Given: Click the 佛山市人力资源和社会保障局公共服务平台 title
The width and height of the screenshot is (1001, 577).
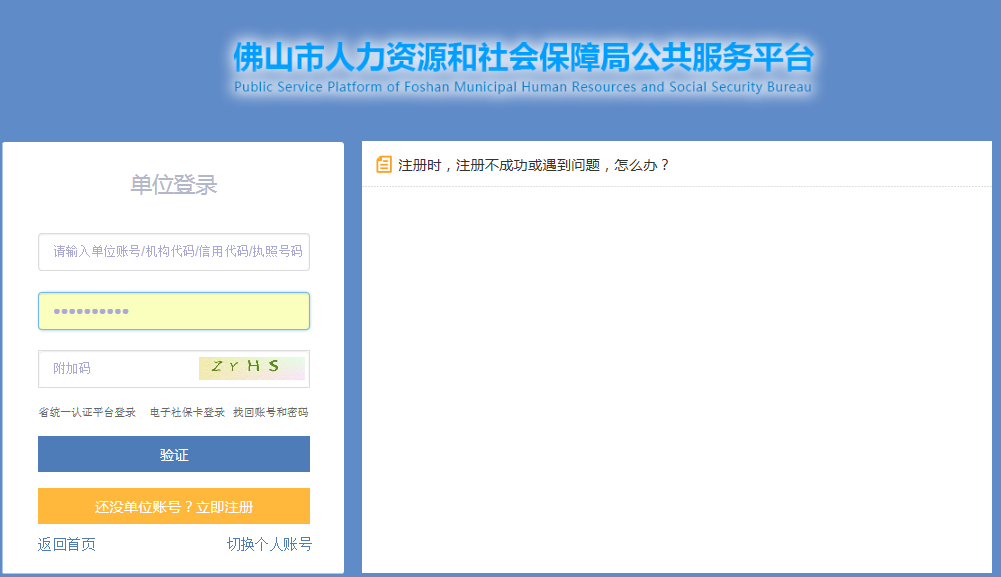Looking at the screenshot, I should (523, 57).
